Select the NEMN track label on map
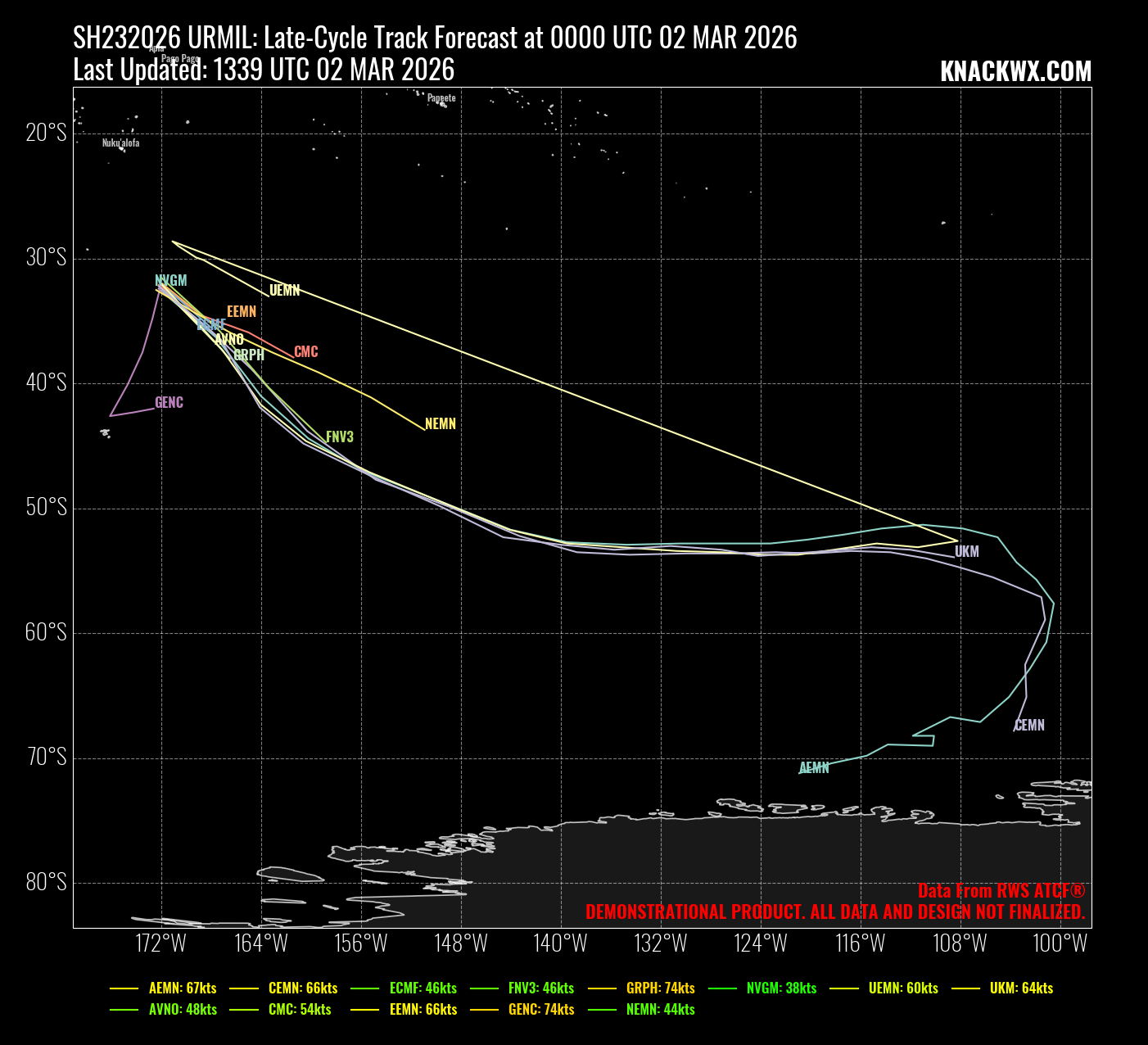The width and height of the screenshot is (1148, 1045). (x=440, y=424)
